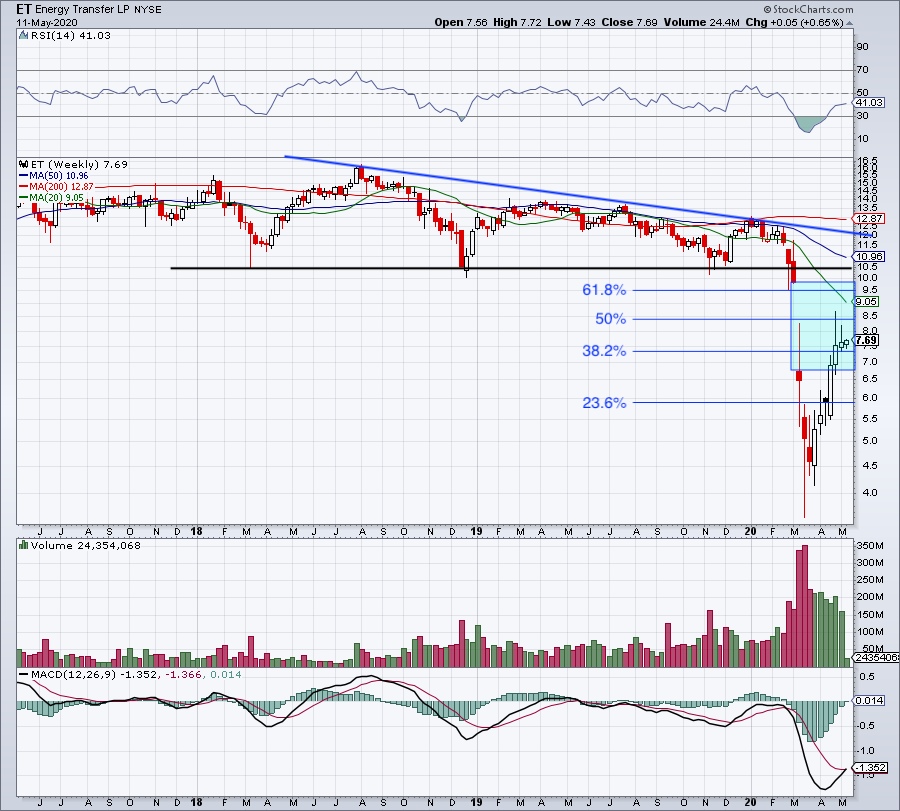
Task: Click the 11-May-2020 chart date
Action: coord(46,23)
